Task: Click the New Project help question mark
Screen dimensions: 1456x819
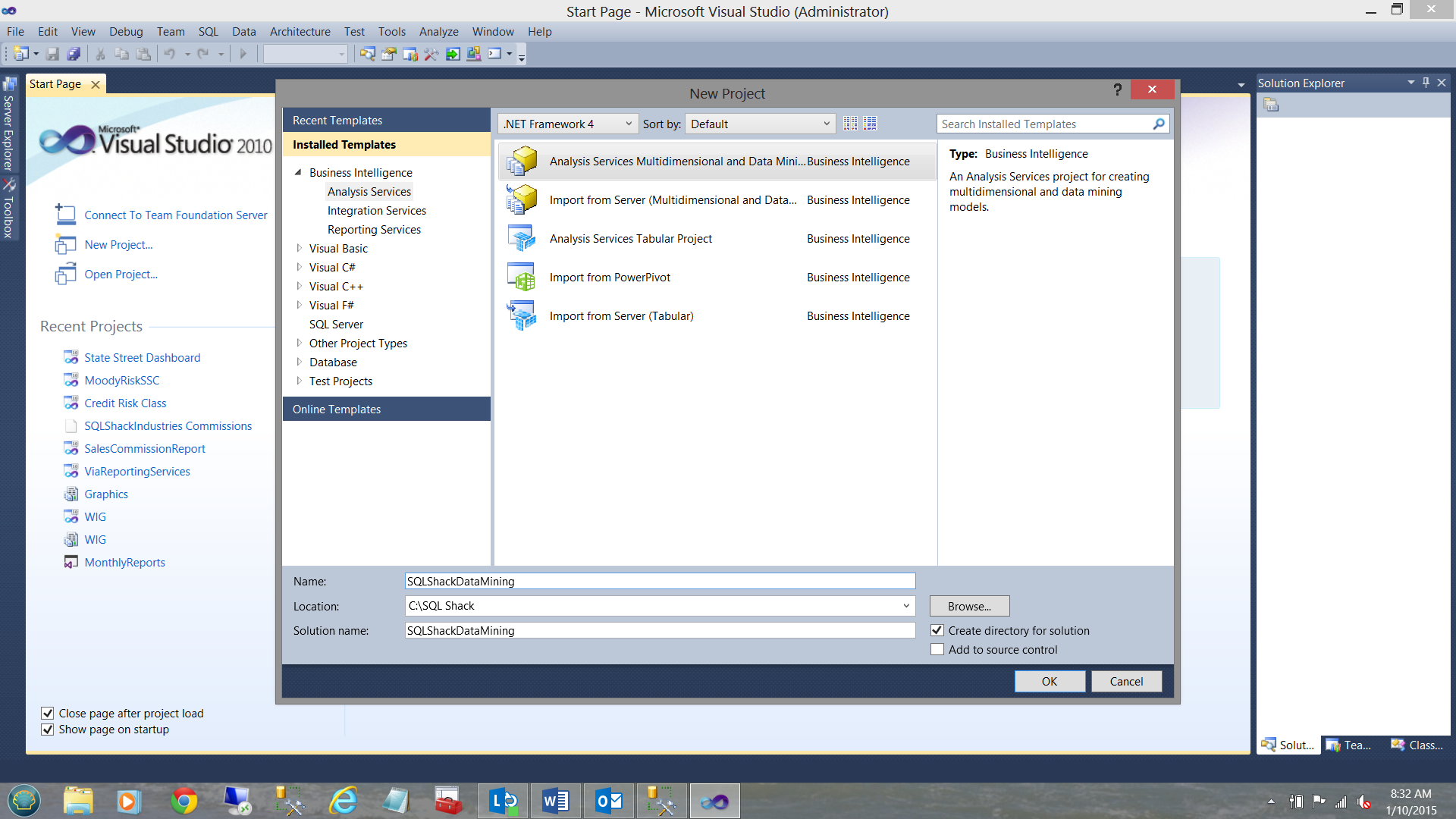Action: pos(1117,89)
